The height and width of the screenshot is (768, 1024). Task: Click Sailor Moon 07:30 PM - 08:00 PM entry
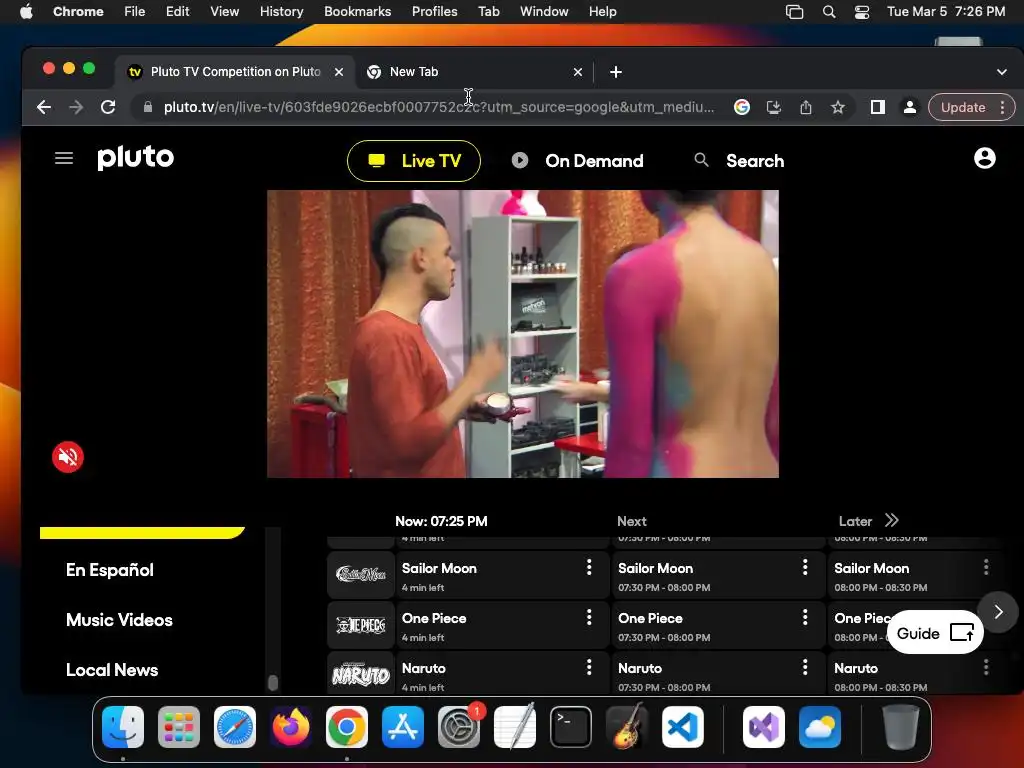[x=718, y=575]
